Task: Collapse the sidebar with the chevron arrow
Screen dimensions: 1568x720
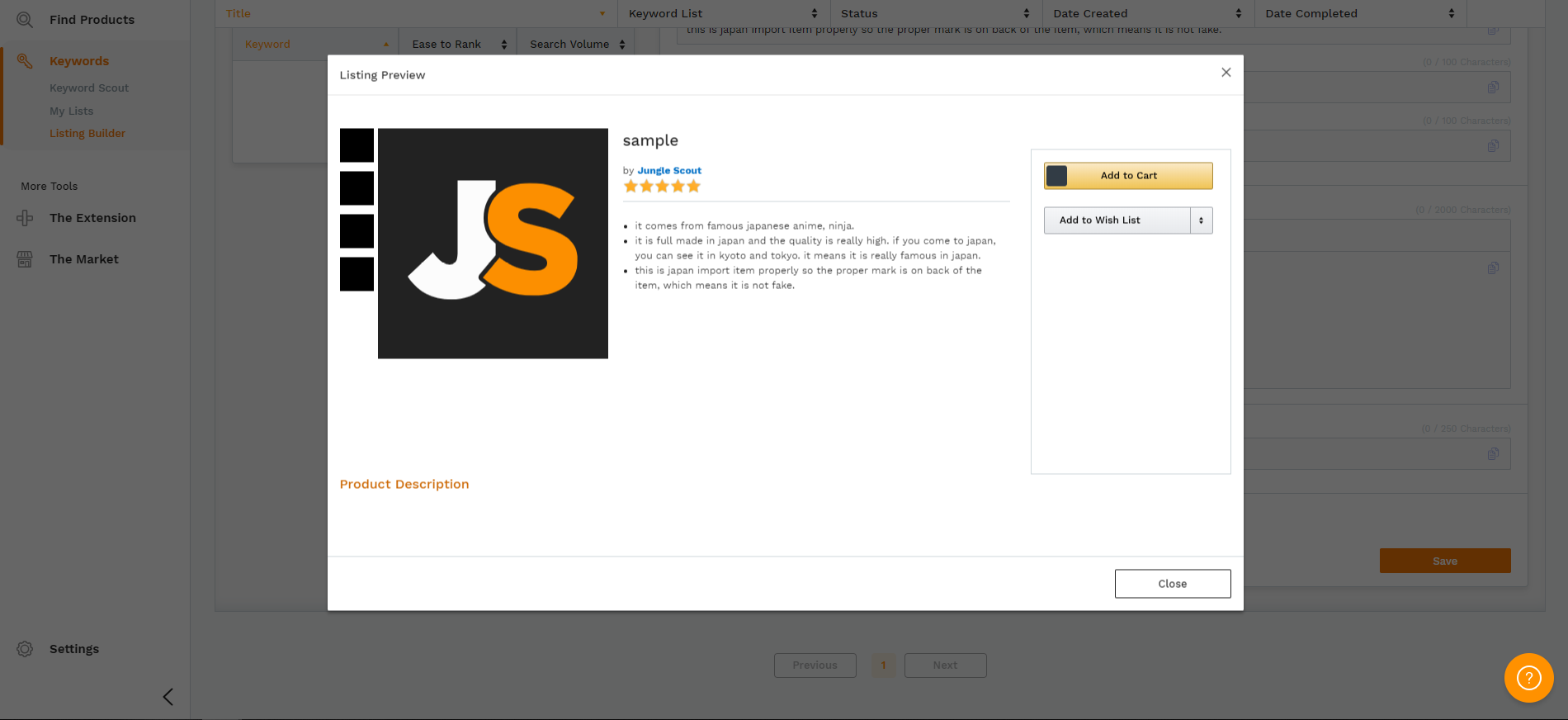Action: pyautogui.click(x=168, y=697)
